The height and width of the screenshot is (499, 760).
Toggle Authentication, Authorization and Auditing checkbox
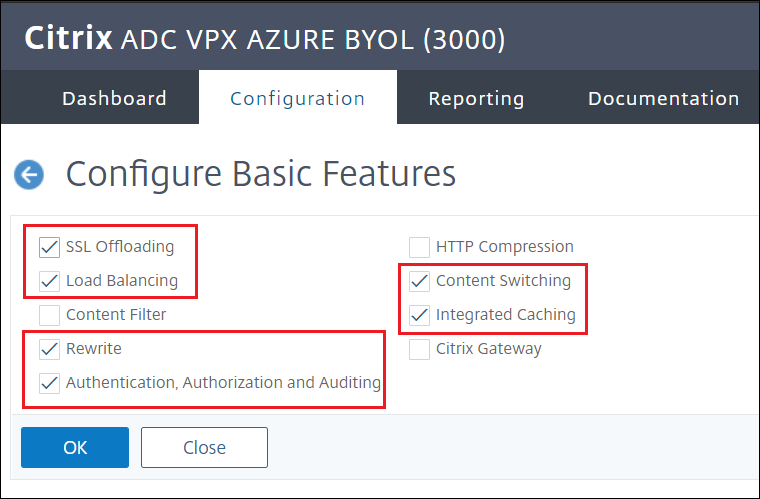[49, 382]
